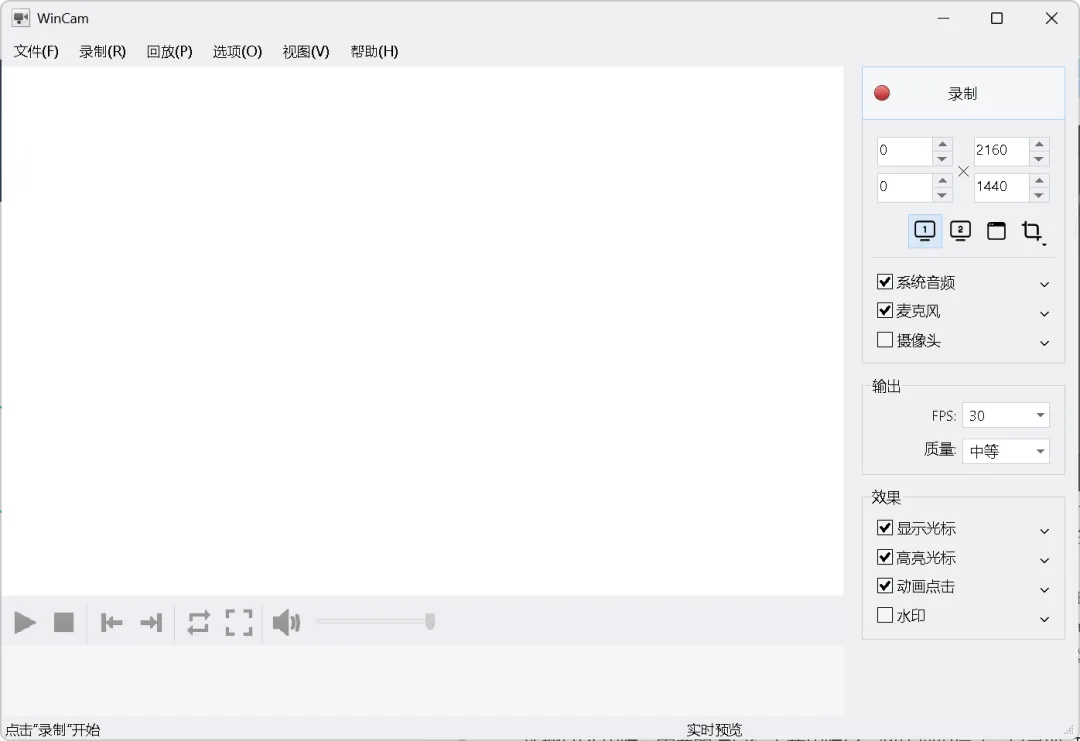Open the 视图(V) menu

point(306,52)
